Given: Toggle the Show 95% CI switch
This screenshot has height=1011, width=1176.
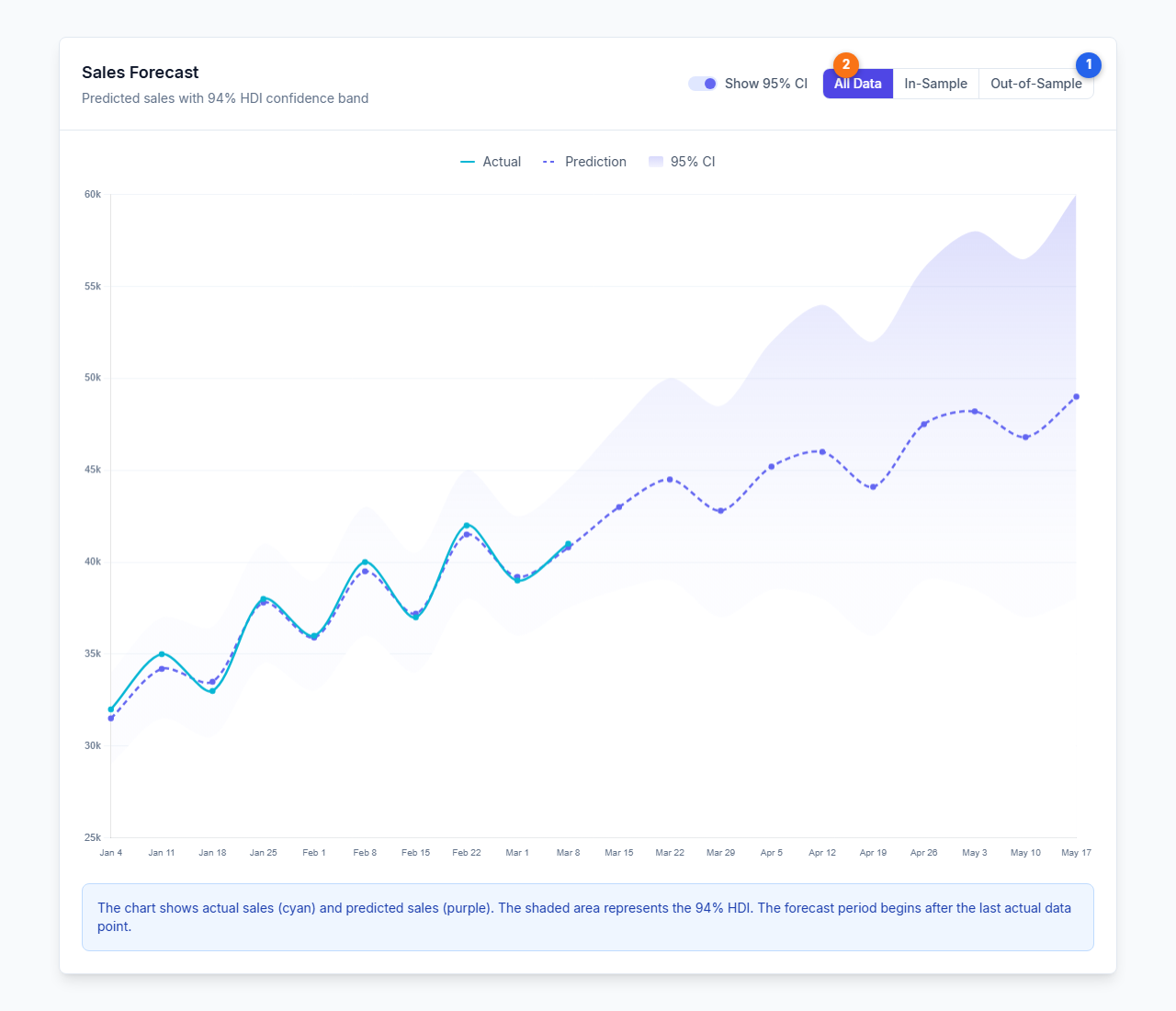Looking at the screenshot, I should click(702, 84).
